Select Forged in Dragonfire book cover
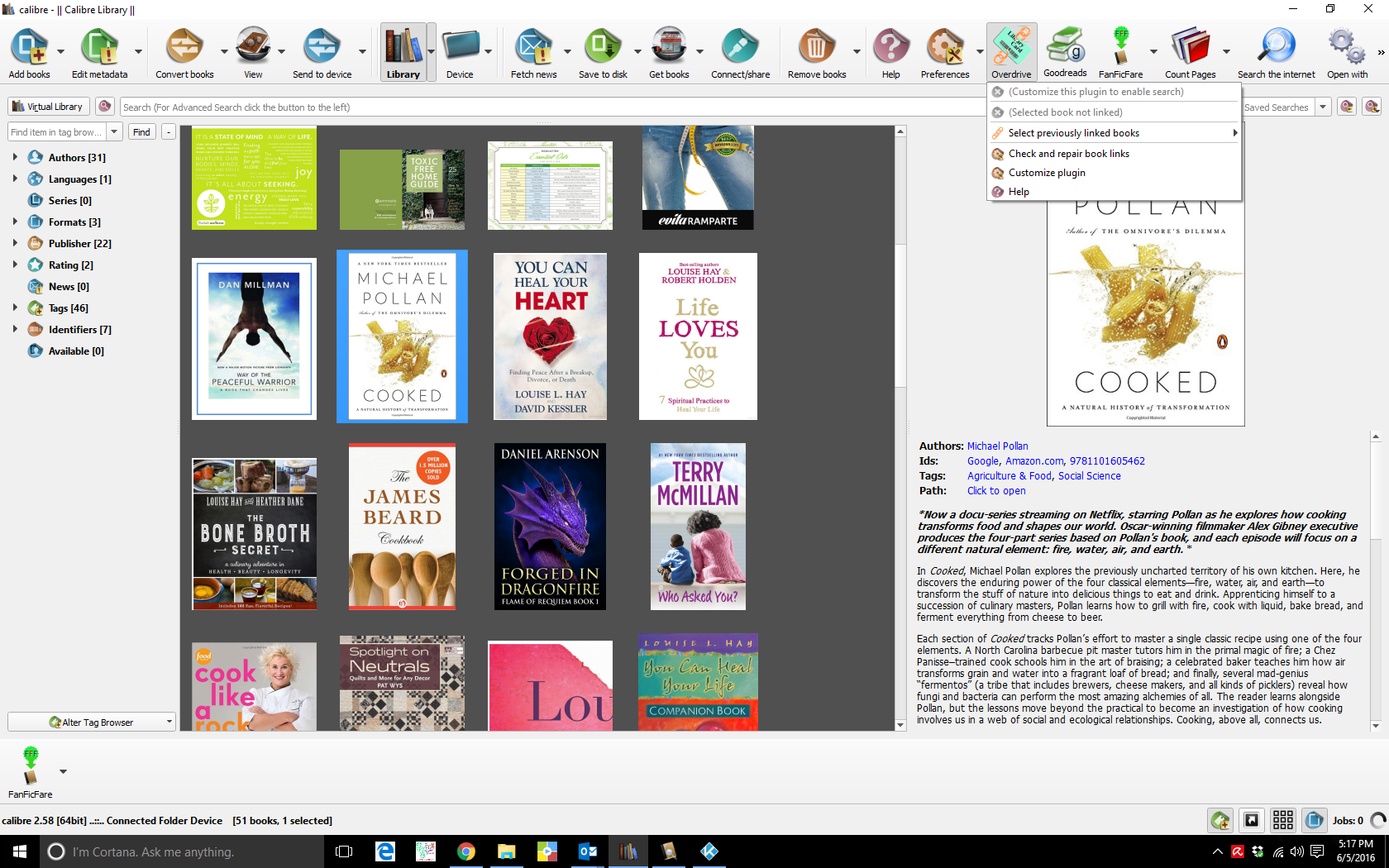 550,527
